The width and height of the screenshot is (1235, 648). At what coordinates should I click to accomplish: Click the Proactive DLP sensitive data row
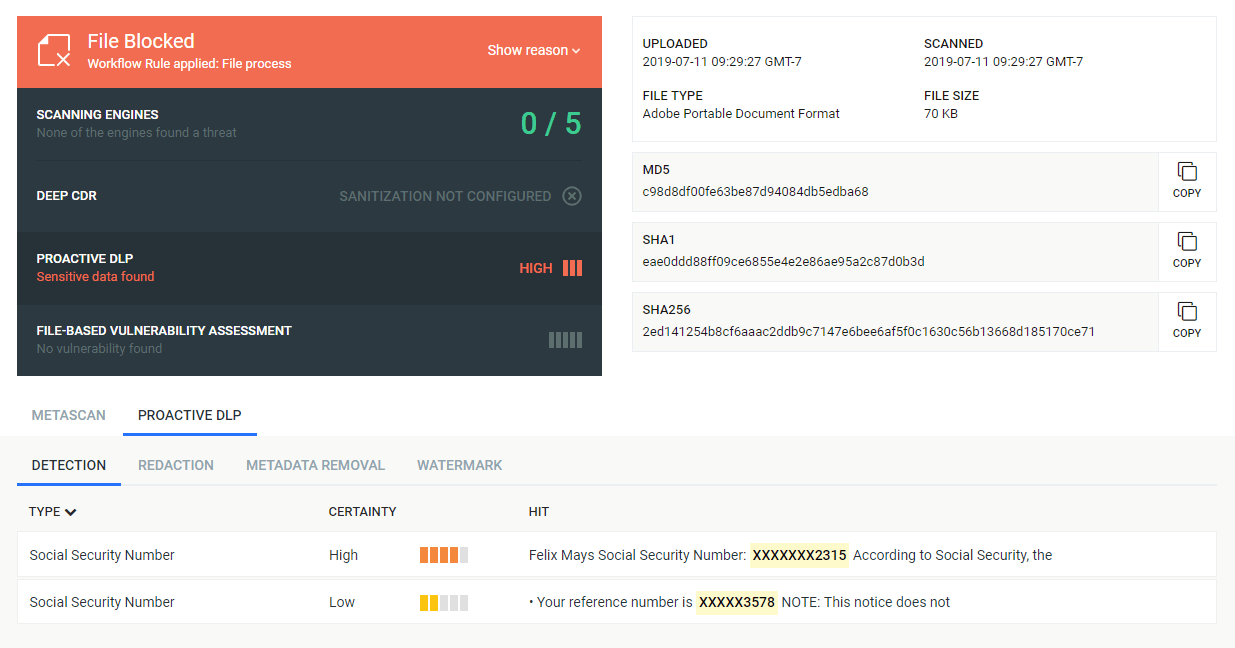pyautogui.click(x=309, y=268)
